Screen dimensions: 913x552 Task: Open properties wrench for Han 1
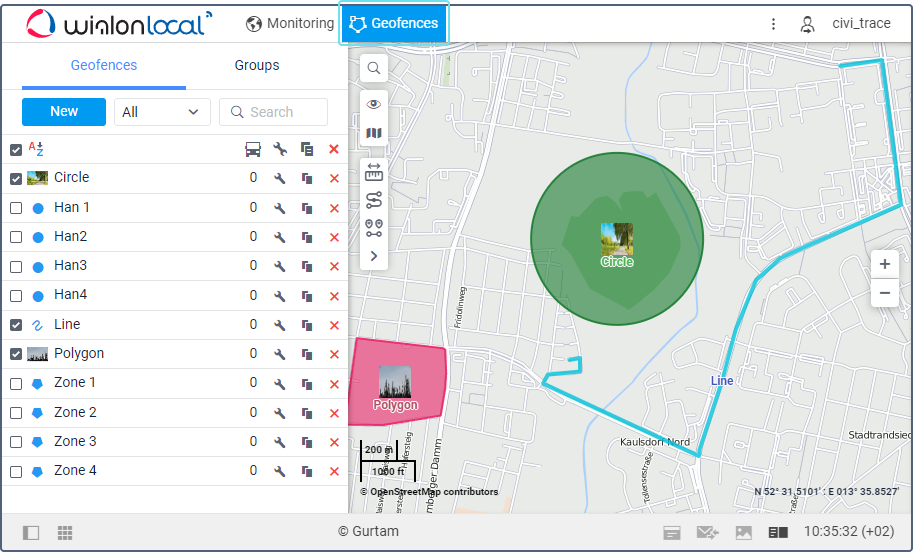point(281,208)
